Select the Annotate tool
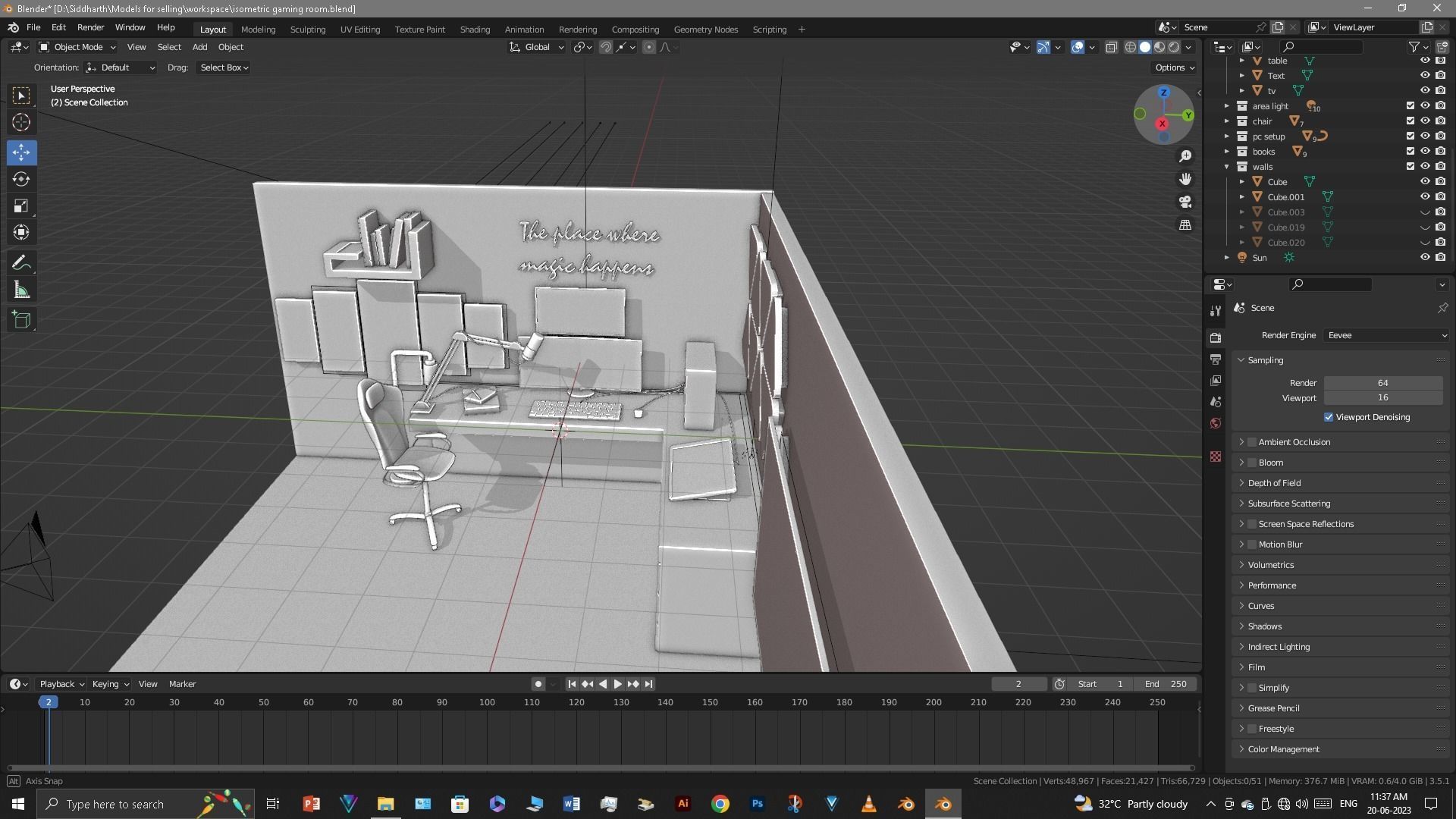Screen dimensions: 1456x819 21,263
